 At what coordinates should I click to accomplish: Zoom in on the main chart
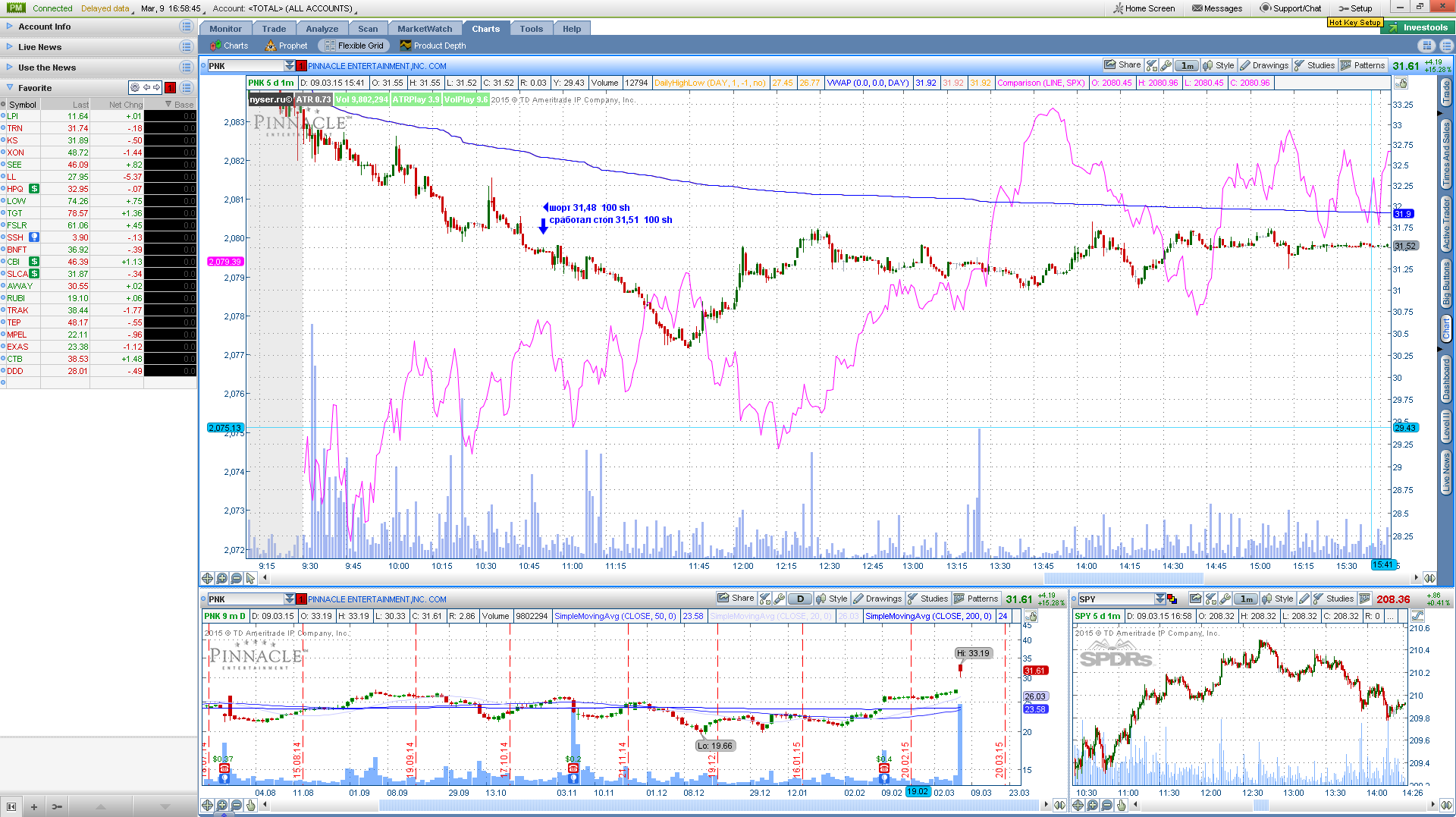[221, 578]
